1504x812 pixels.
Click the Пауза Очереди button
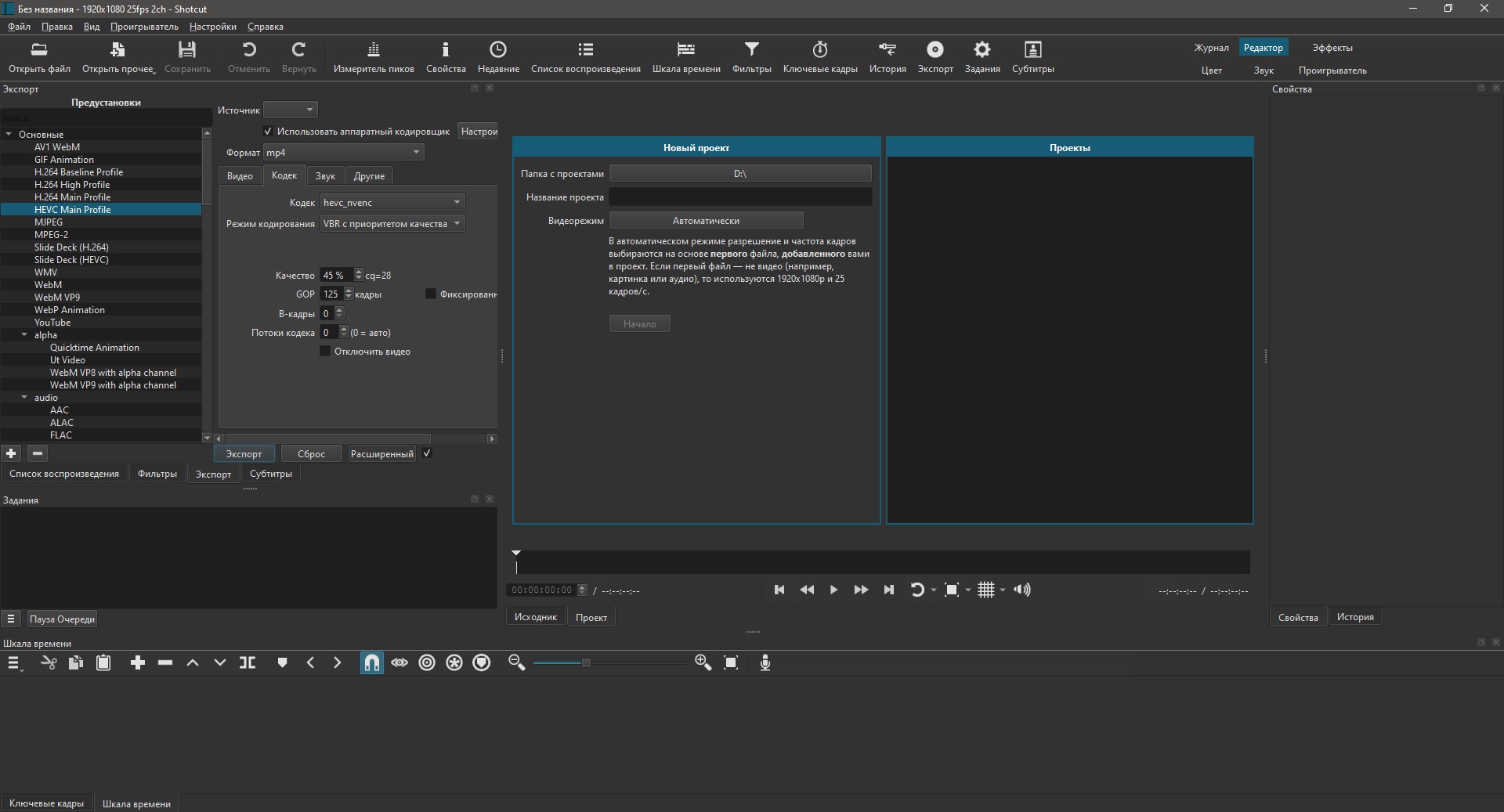pos(62,619)
